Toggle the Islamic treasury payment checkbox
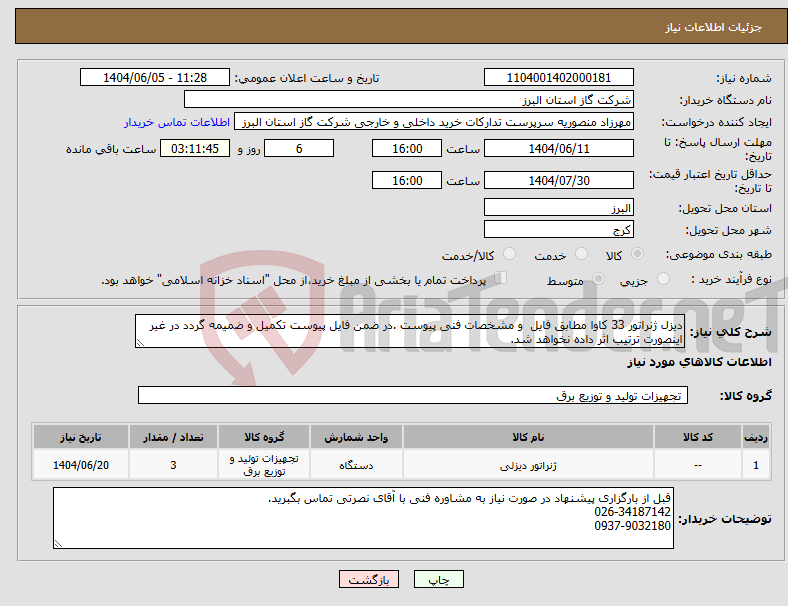 501,278
